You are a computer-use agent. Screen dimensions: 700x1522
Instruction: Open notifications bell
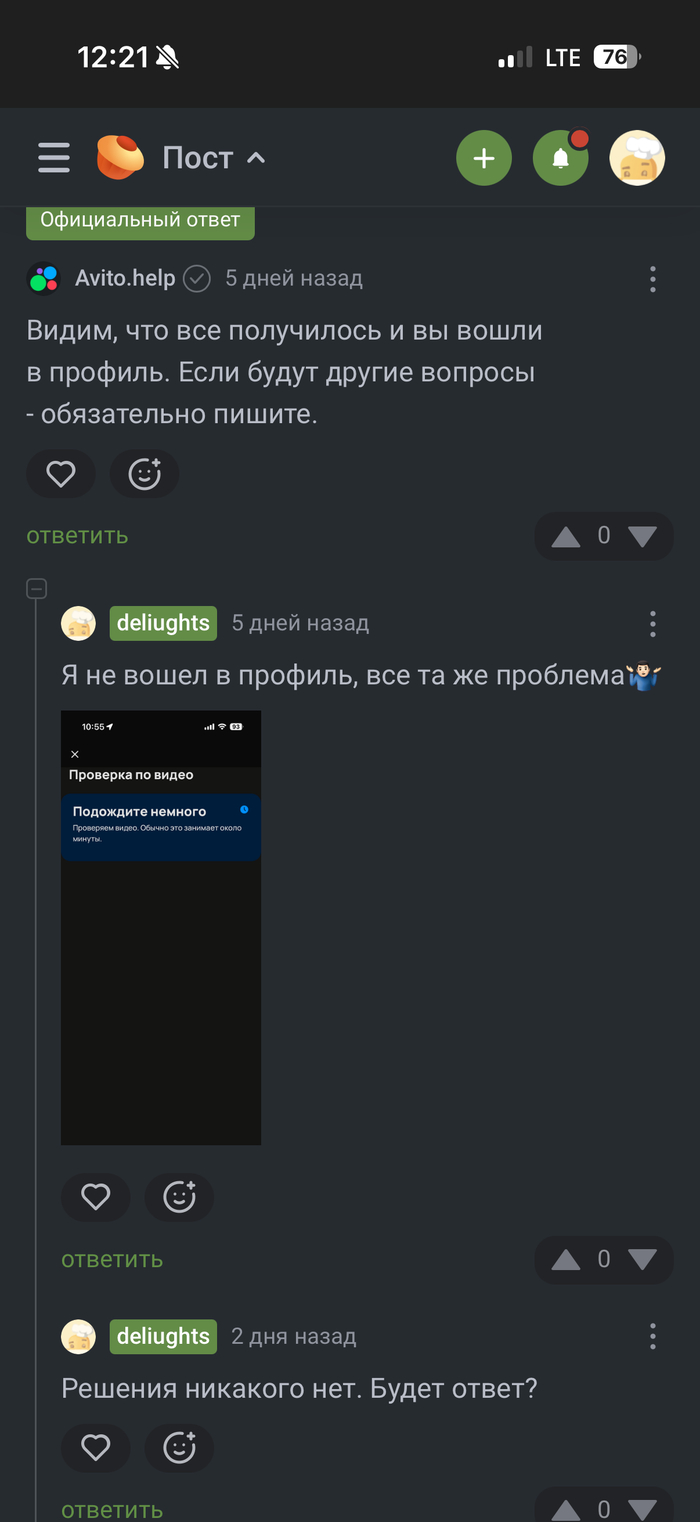(560, 158)
